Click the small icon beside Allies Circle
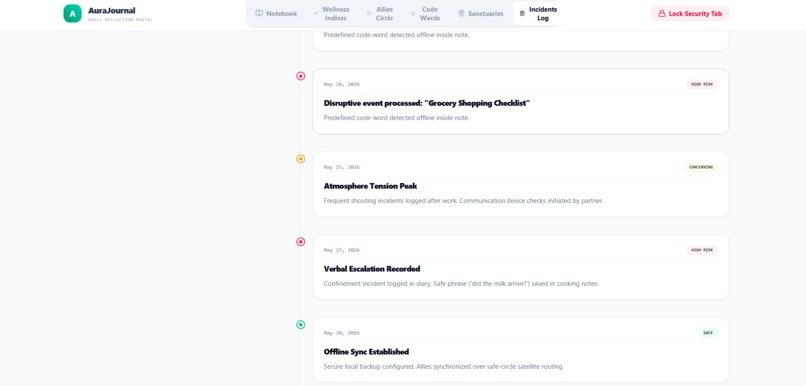 [x=369, y=14]
